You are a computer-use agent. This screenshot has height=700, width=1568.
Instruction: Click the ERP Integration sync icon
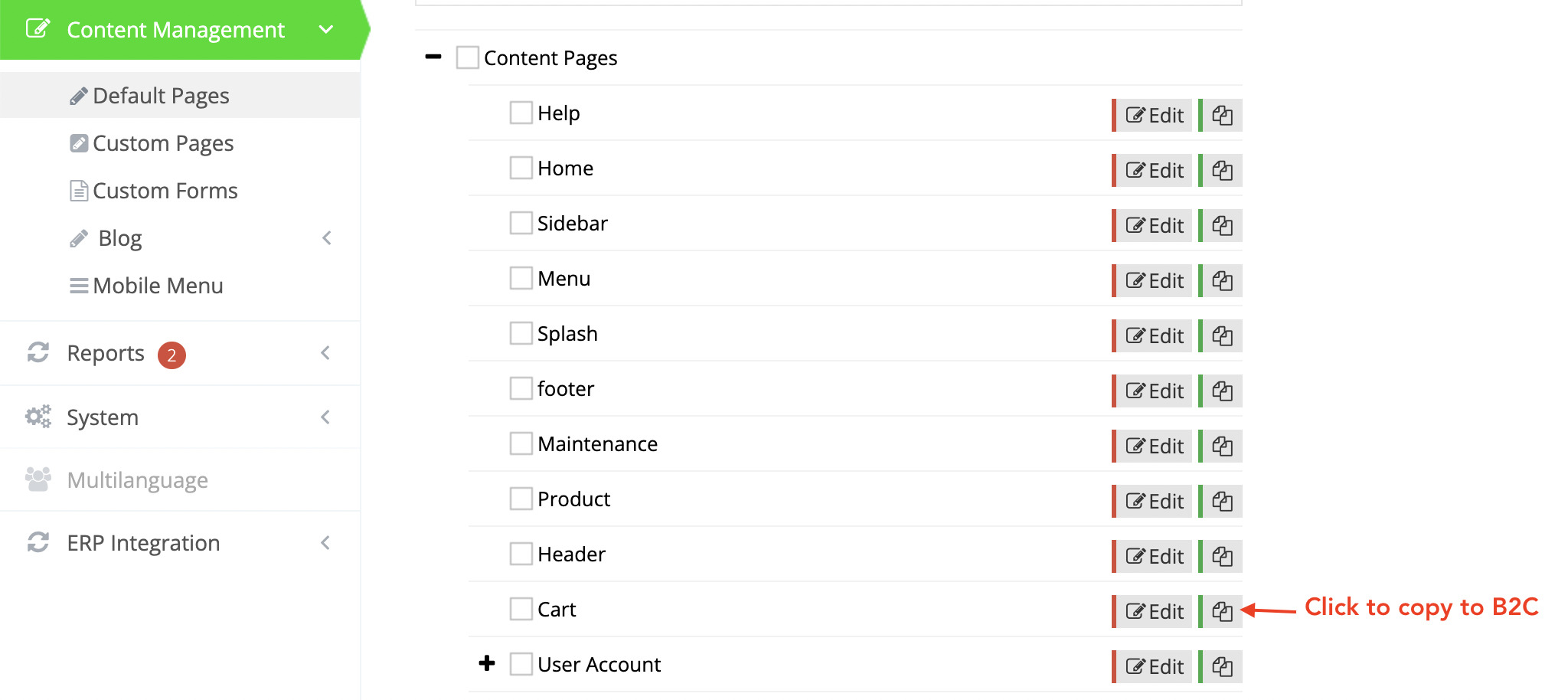38,542
